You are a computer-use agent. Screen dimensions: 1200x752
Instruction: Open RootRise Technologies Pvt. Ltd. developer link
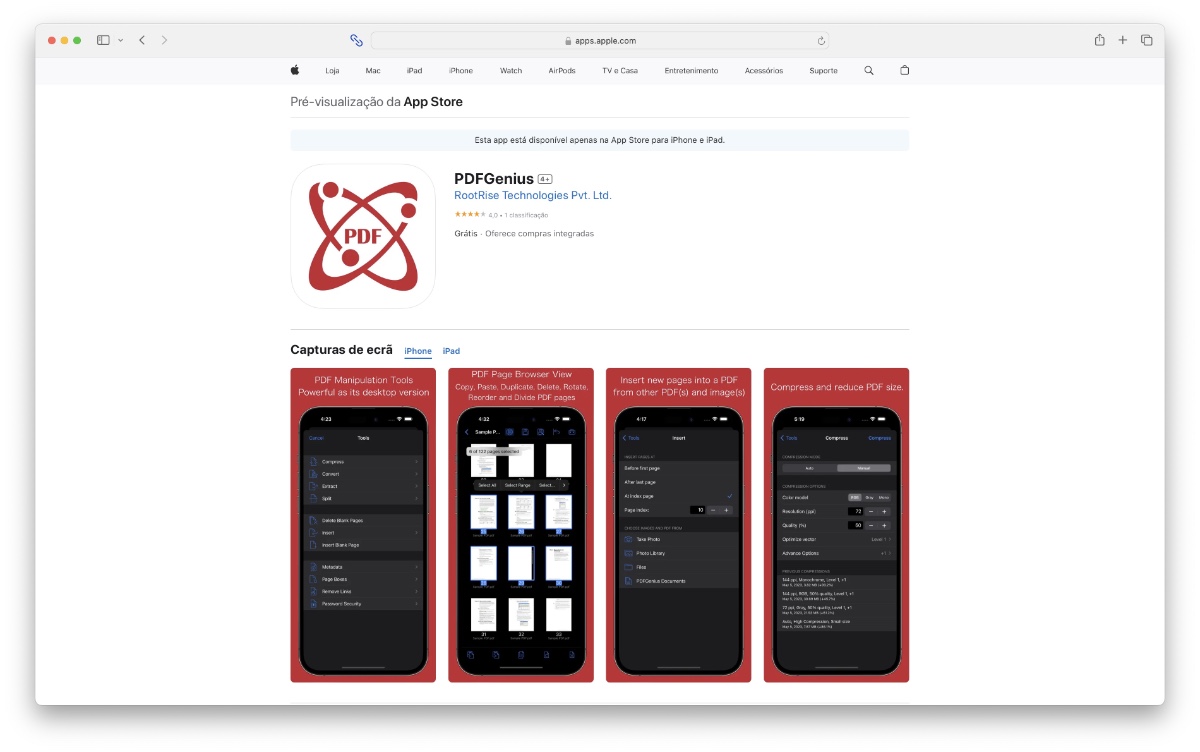click(x=532, y=196)
